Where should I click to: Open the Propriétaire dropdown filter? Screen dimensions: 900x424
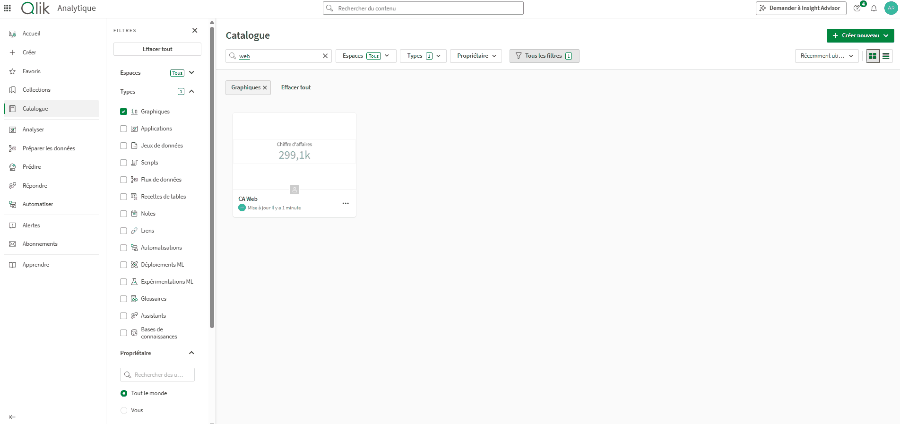tap(476, 56)
